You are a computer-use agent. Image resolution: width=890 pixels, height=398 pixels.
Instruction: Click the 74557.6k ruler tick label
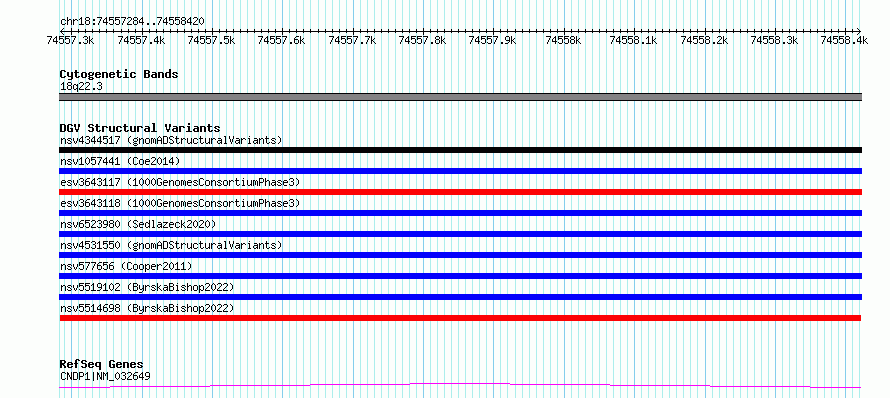(x=282, y=40)
